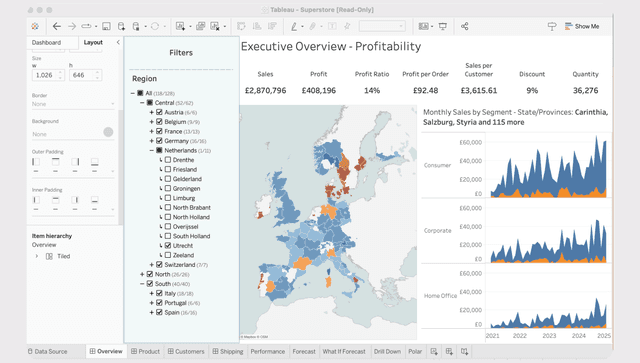Click the Data Guide icon near Show Me
This screenshot has height=363, width=640.
[x=552, y=26]
